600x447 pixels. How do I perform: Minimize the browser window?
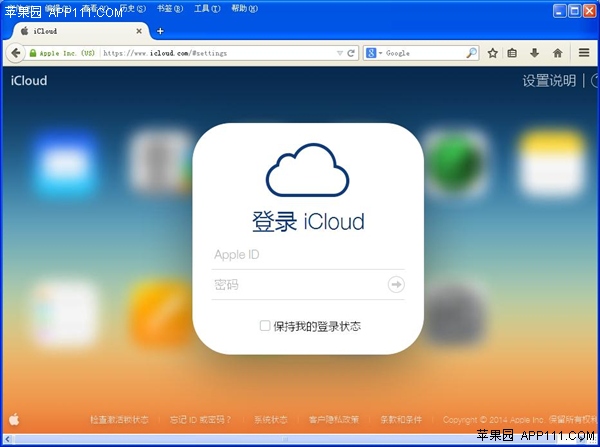point(559,11)
